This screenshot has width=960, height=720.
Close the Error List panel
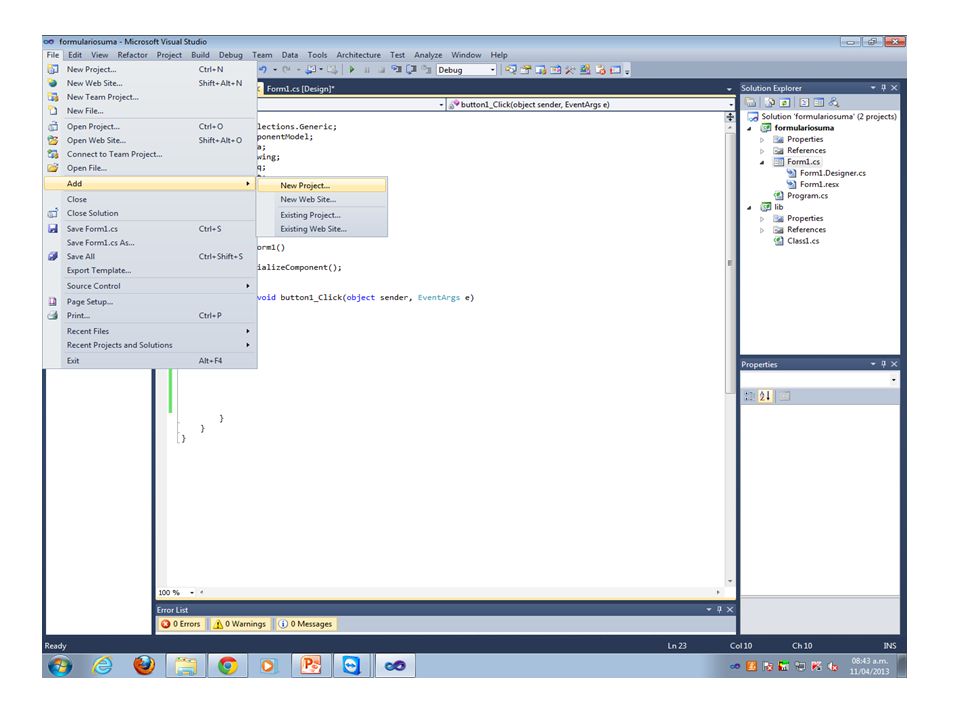click(730, 610)
